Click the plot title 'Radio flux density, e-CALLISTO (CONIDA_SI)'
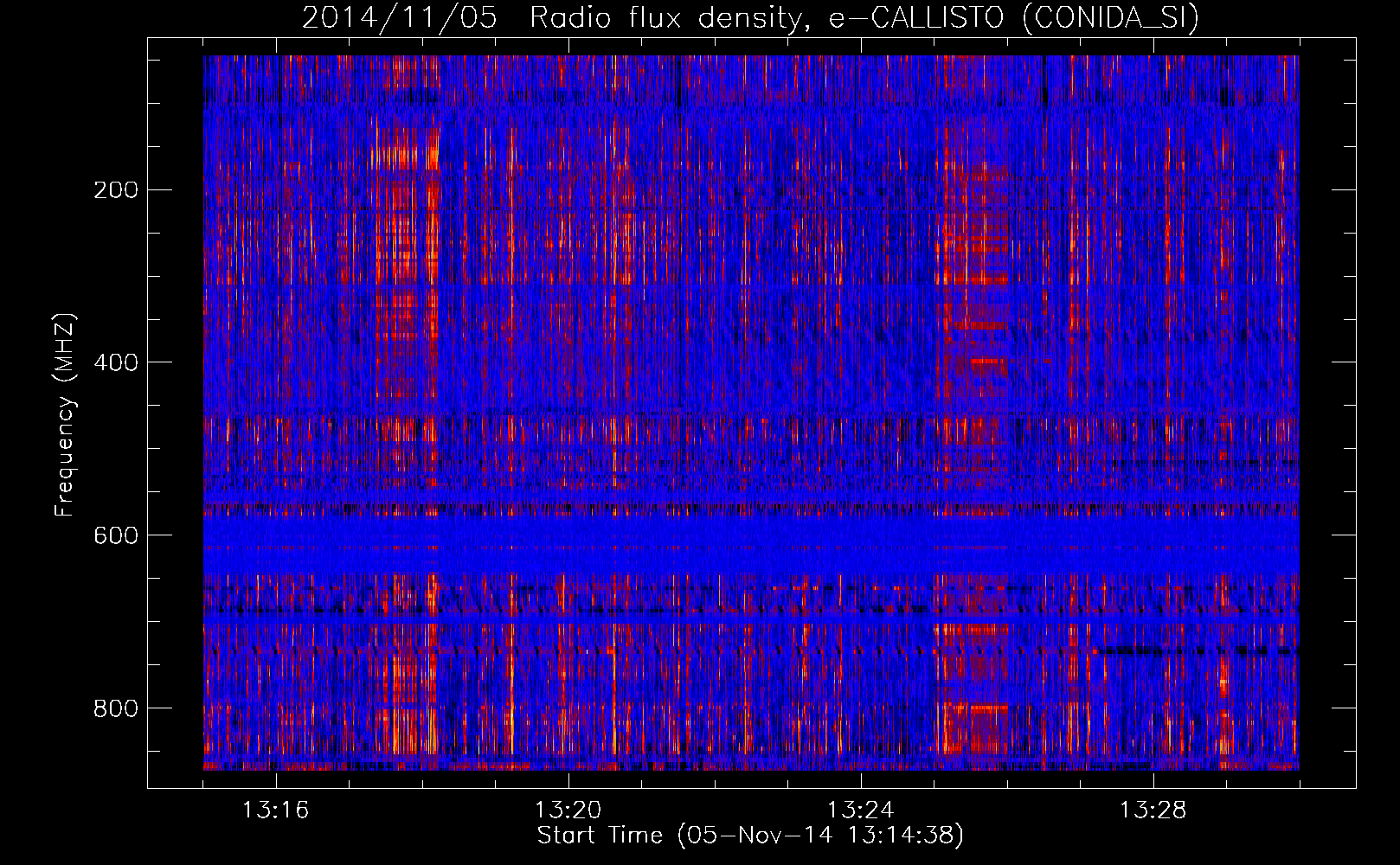Image resolution: width=1400 pixels, height=865 pixels. pos(864,18)
